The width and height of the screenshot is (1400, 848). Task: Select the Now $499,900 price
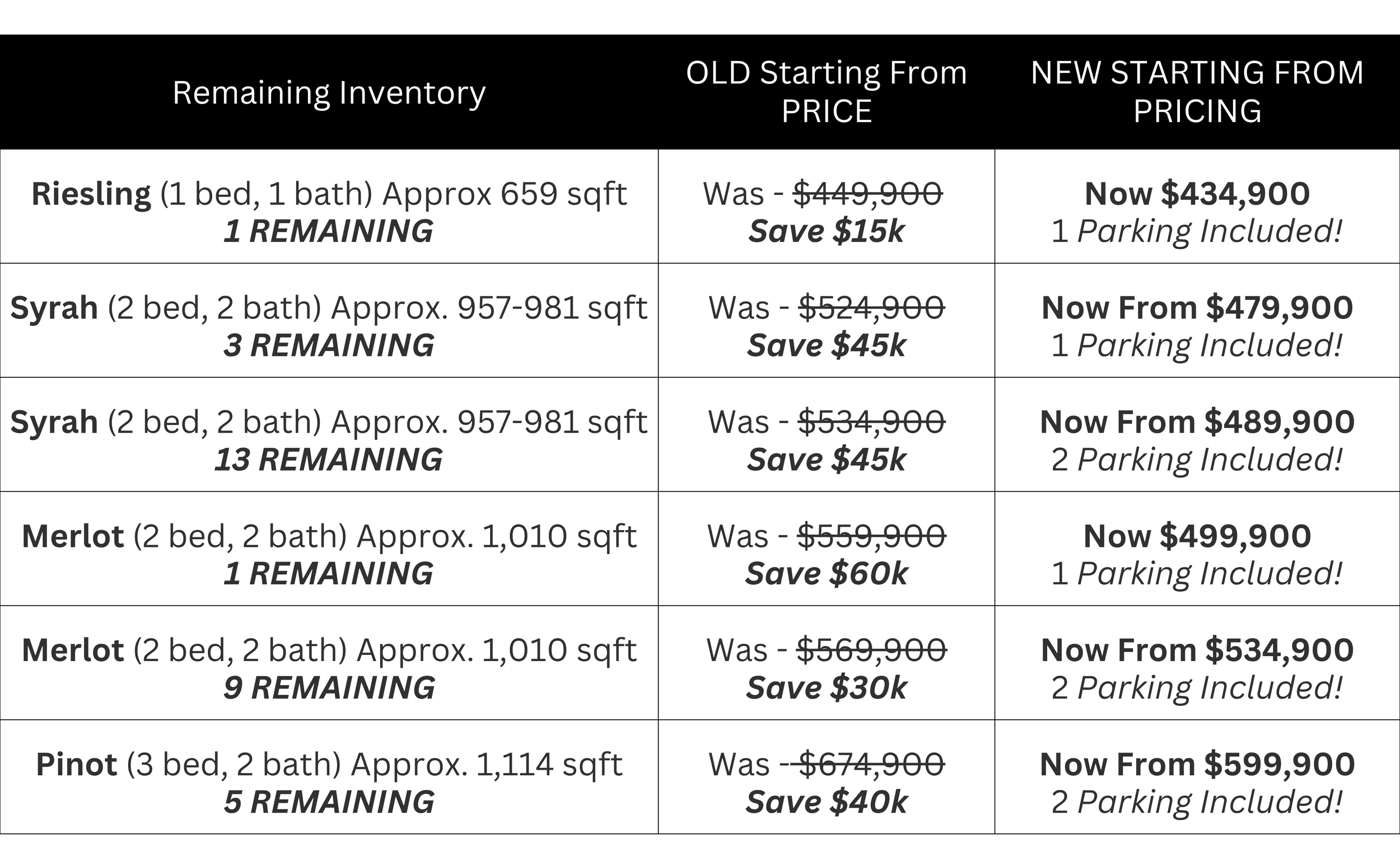pyautogui.click(x=1197, y=536)
